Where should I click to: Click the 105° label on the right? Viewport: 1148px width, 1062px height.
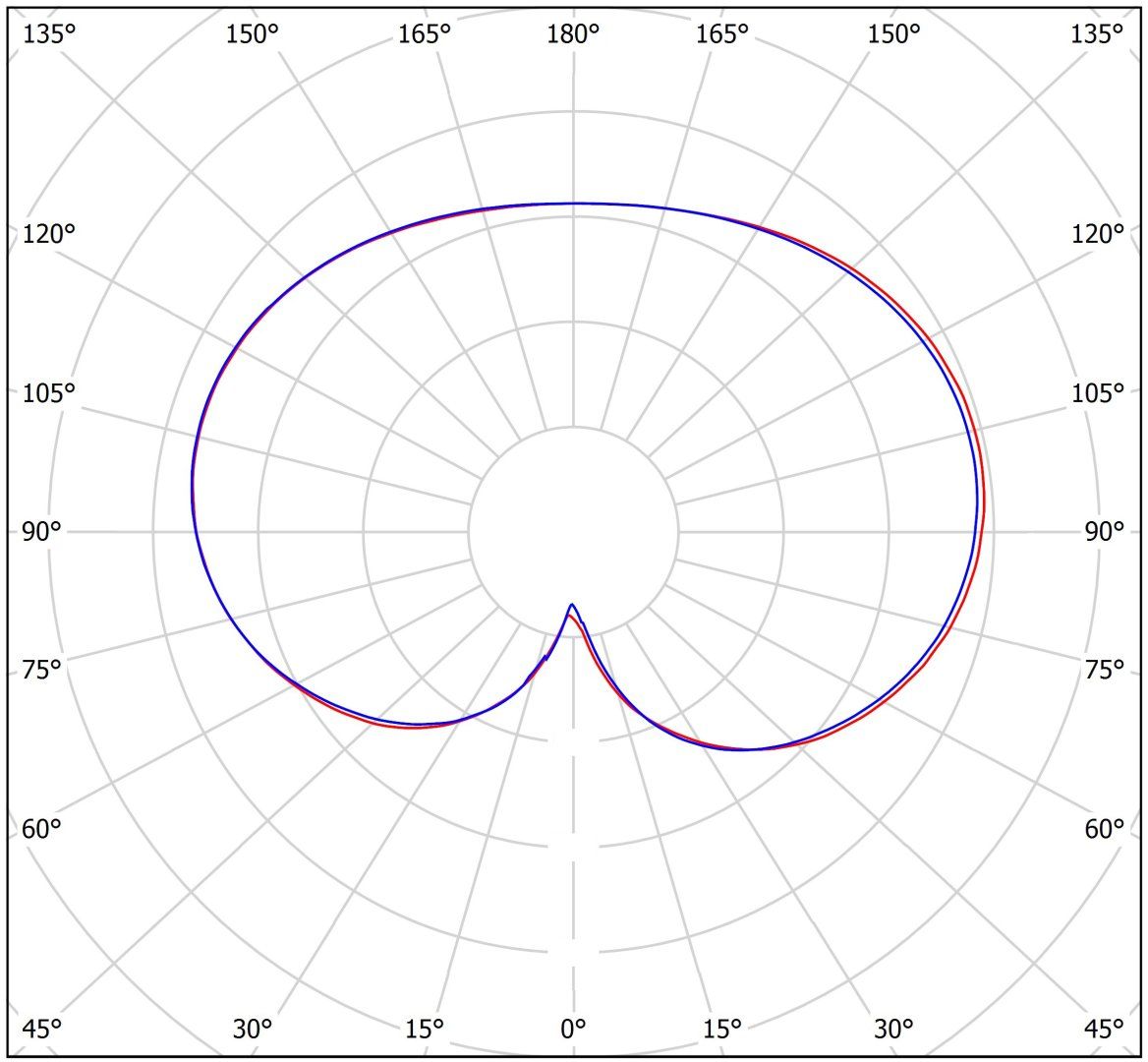[1098, 393]
